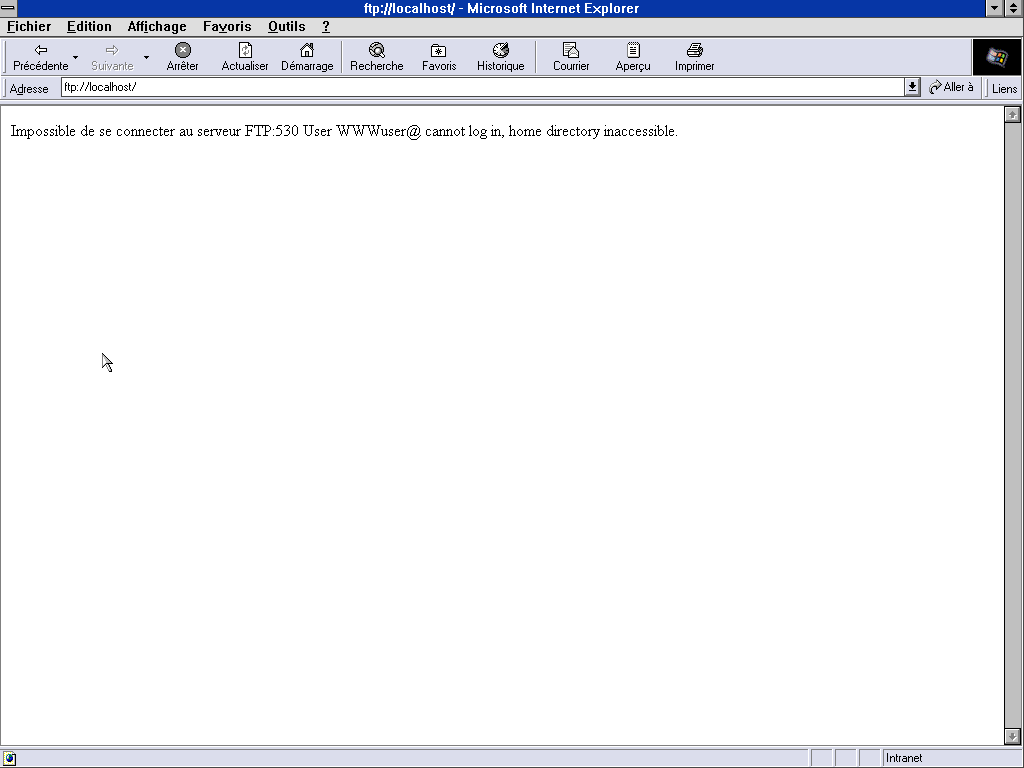Refresh page with Actualiser icon
The width and height of the screenshot is (1024, 768).
pyautogui.click(x=245, y=50)
